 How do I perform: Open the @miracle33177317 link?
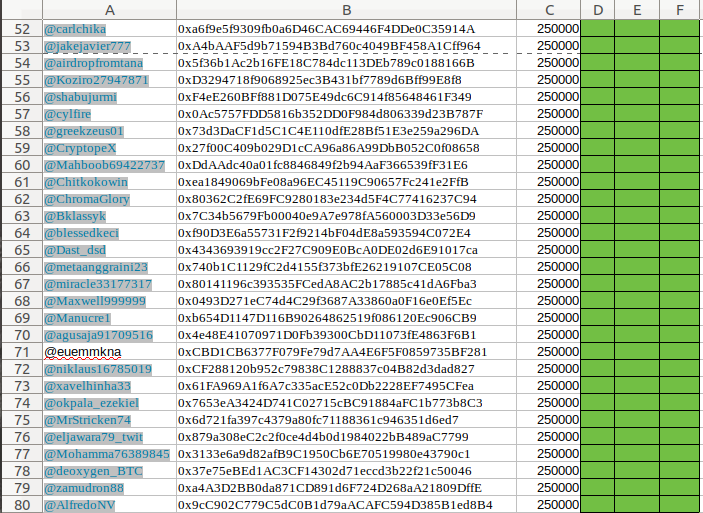coord(98,284)
